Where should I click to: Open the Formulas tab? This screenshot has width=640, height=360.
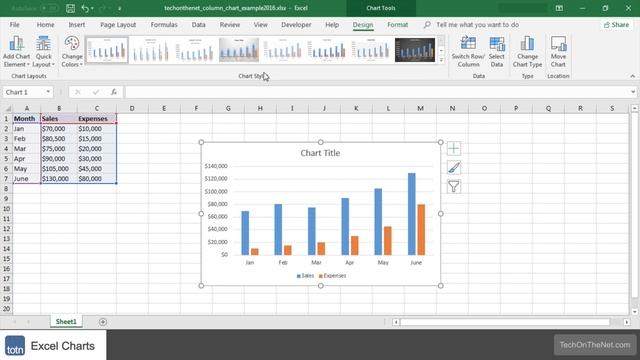tap(164, 25)
